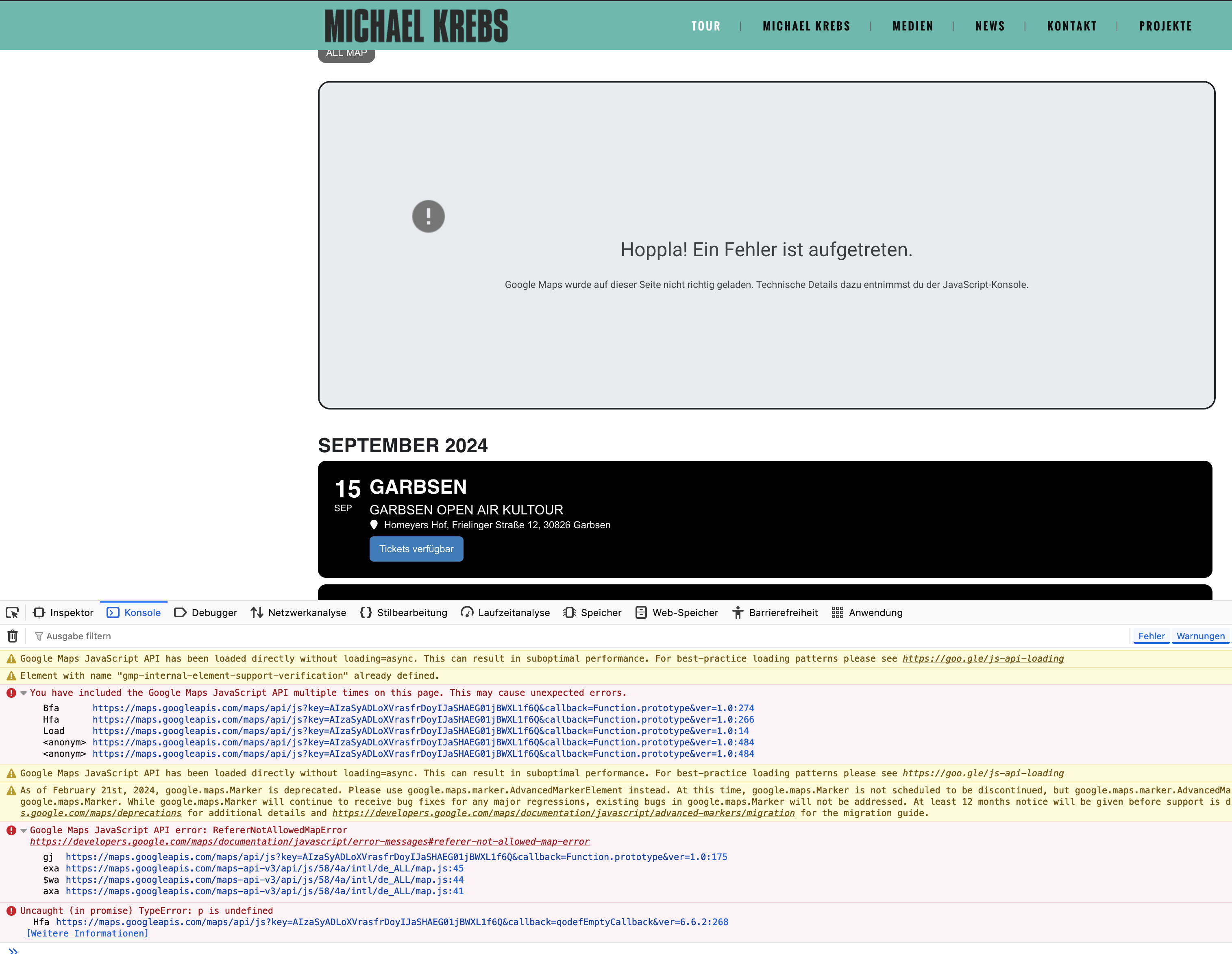Open the advanced-markers migration guide link
This screenshot has height=954, width=1232.
(x=564, y=814)
